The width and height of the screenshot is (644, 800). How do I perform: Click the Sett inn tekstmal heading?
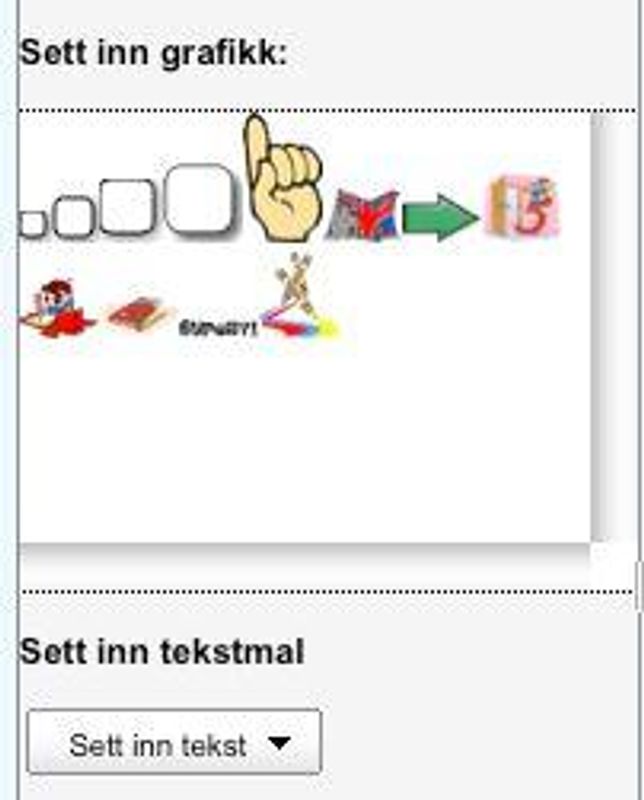point(162,652)
